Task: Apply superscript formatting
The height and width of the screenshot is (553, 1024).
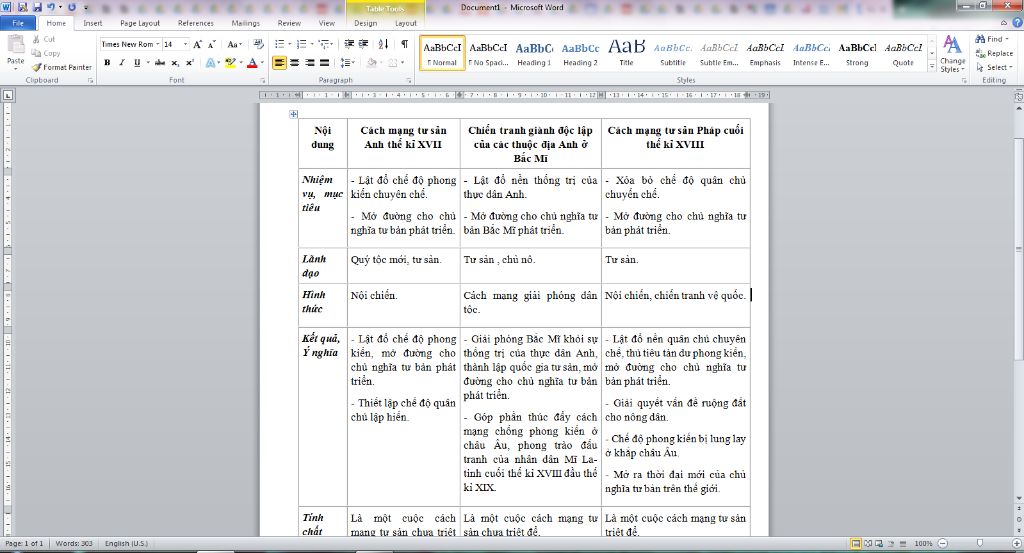Action: (x=189, y=63)
